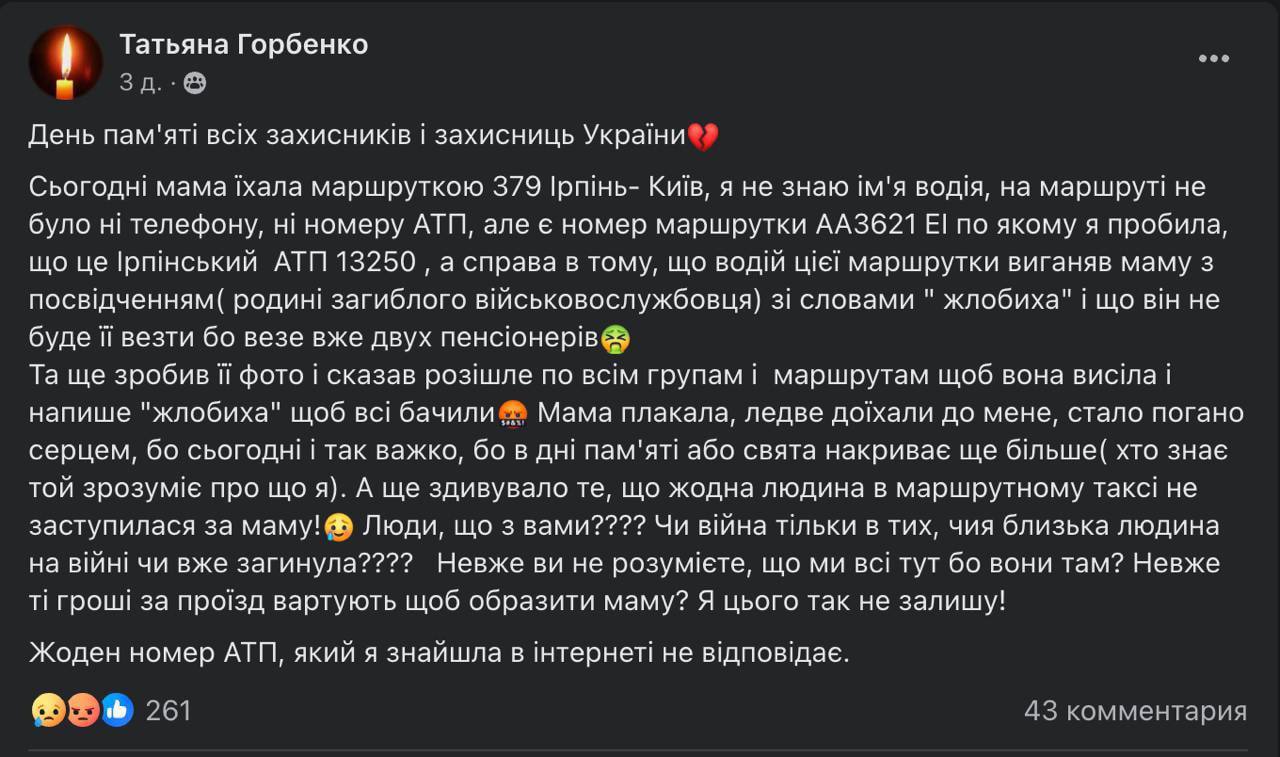Open the three-dot post options menu
The width and height of the screenshot is (1280, 757).
pos(1213,60)
